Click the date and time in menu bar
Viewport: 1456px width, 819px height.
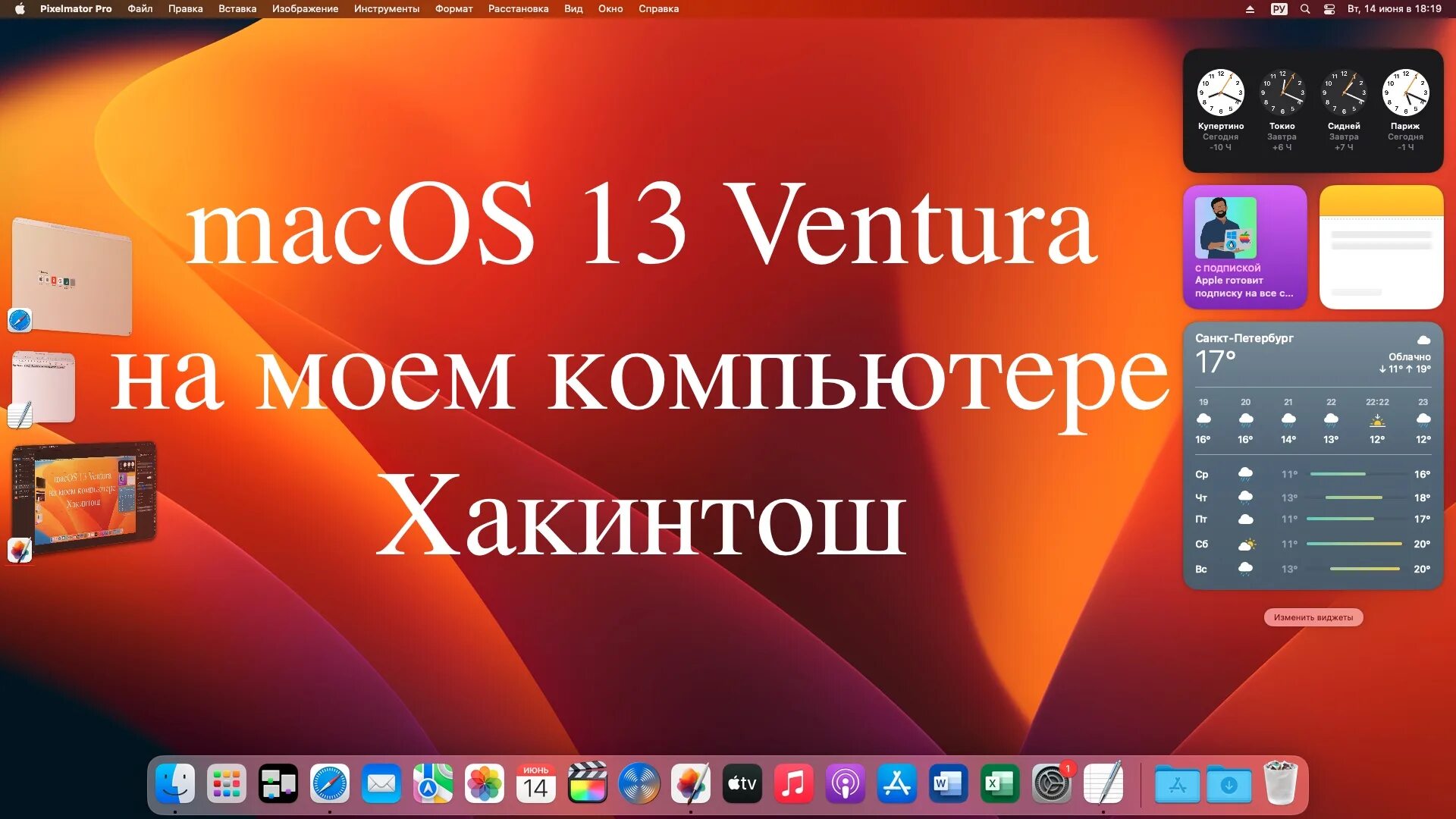(1395, 9)
